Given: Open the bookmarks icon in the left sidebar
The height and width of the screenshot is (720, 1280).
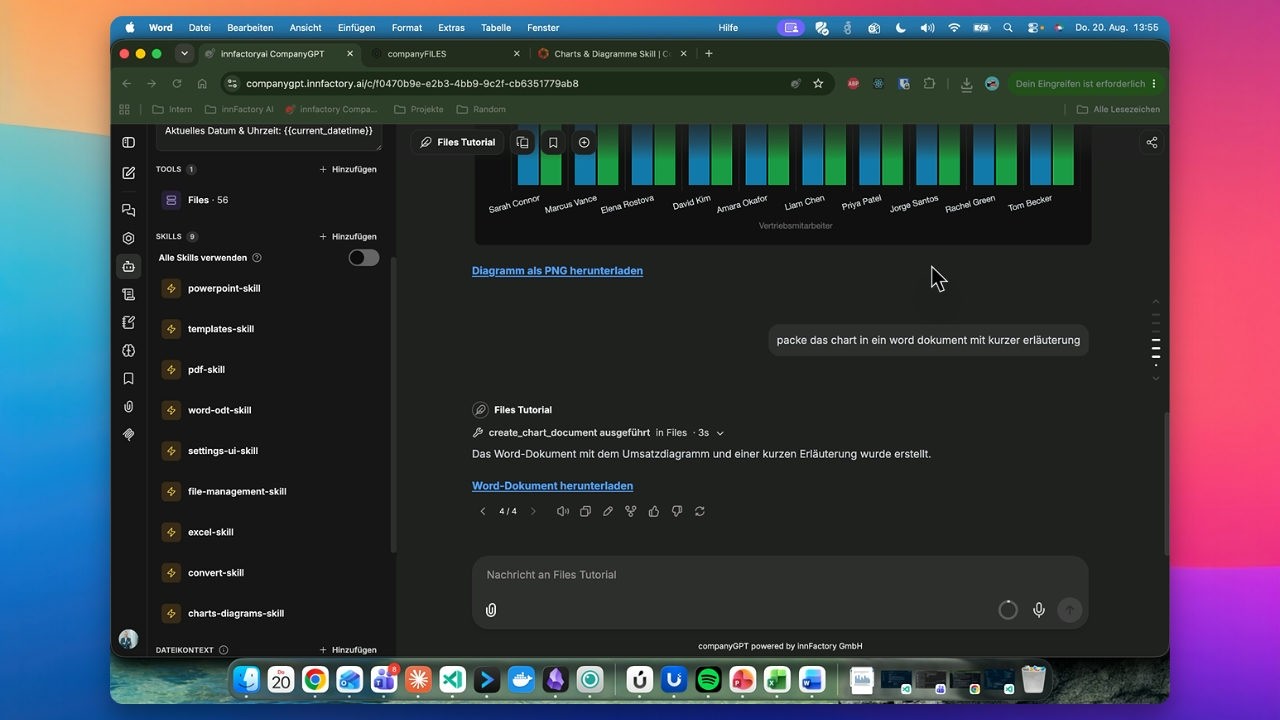Looking at the screenshot, I should point(128,379).
